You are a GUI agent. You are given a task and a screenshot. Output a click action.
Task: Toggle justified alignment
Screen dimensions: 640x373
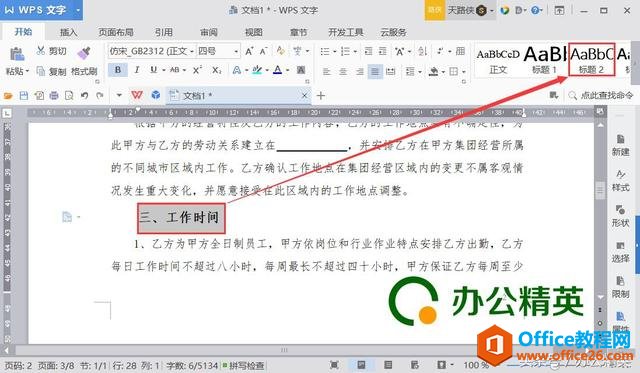click(375, 72)
